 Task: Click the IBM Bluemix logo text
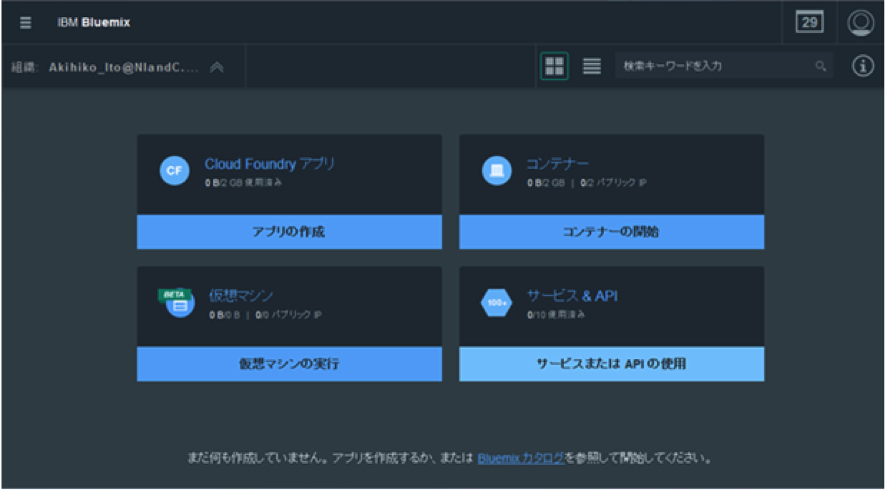pos(93,23)
